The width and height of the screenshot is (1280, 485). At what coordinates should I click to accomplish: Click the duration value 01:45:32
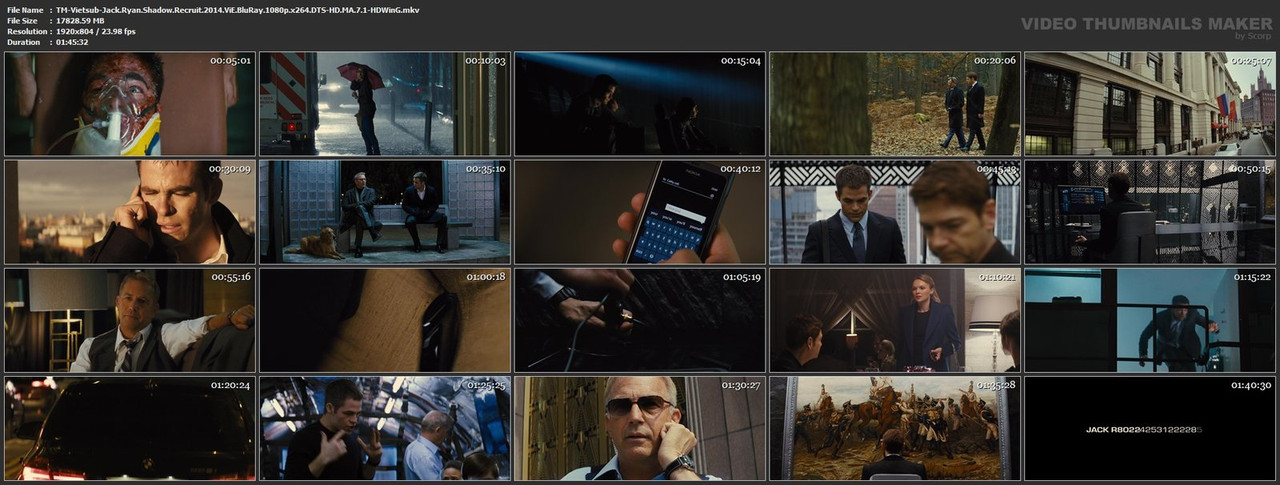point(72,43)
